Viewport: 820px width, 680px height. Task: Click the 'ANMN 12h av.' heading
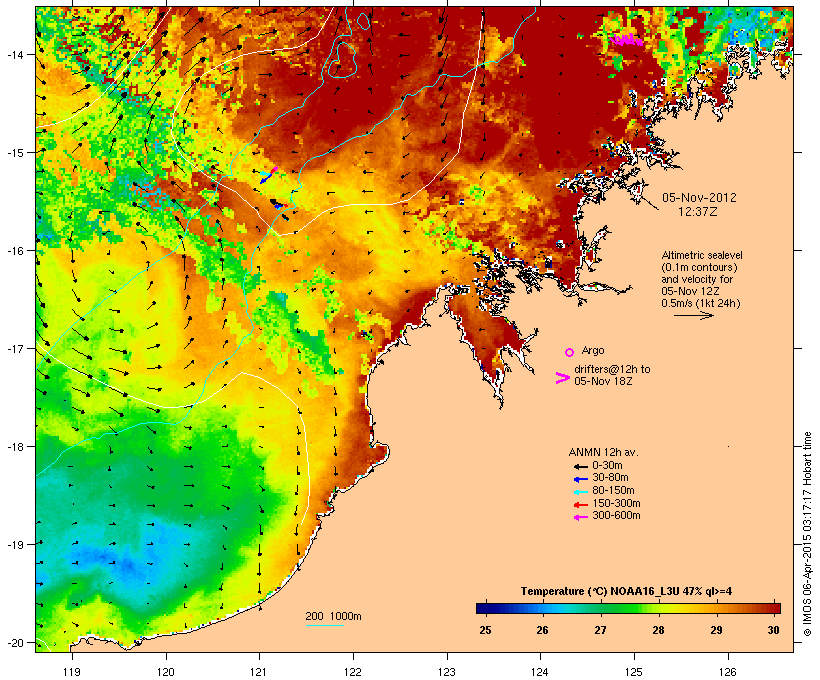603,452
